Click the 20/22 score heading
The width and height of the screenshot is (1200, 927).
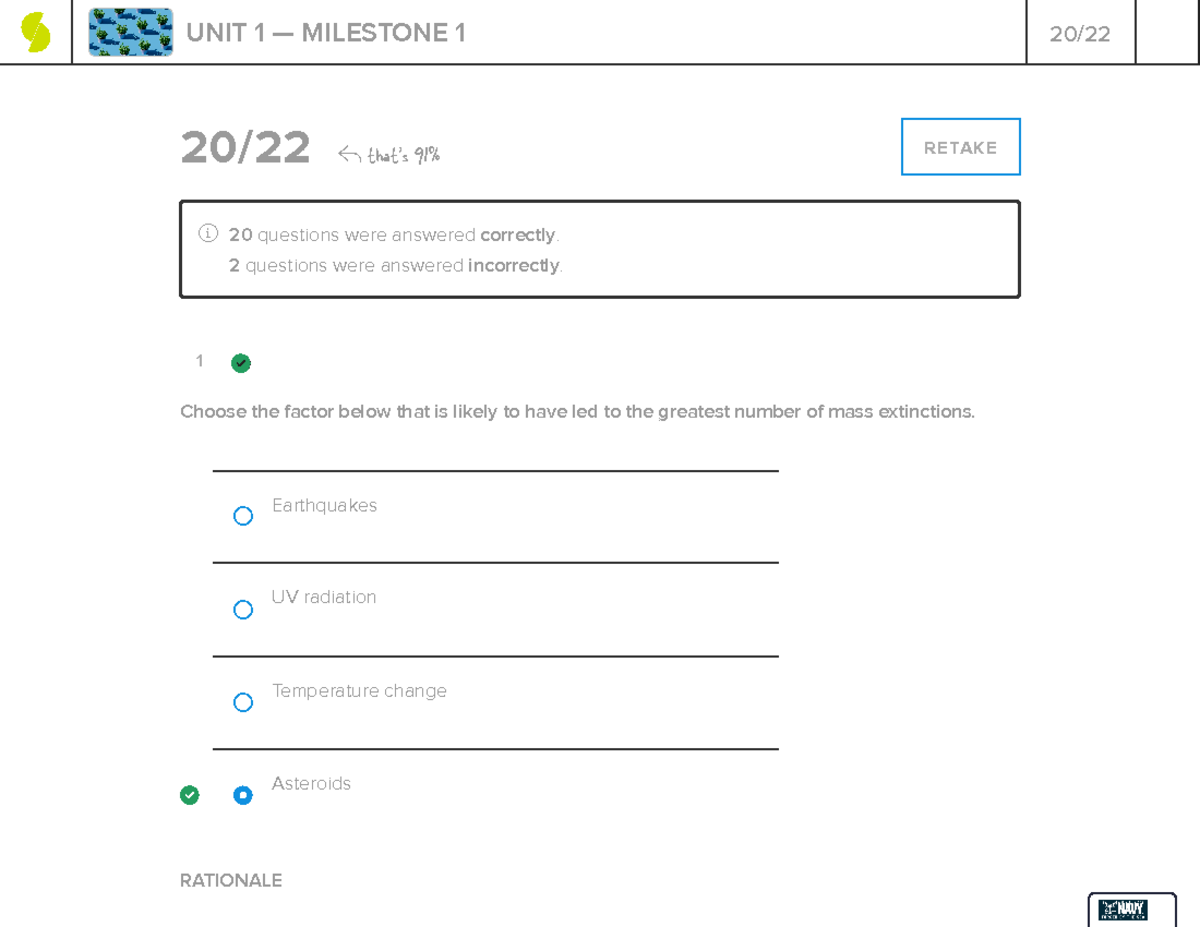pos(245,148)
